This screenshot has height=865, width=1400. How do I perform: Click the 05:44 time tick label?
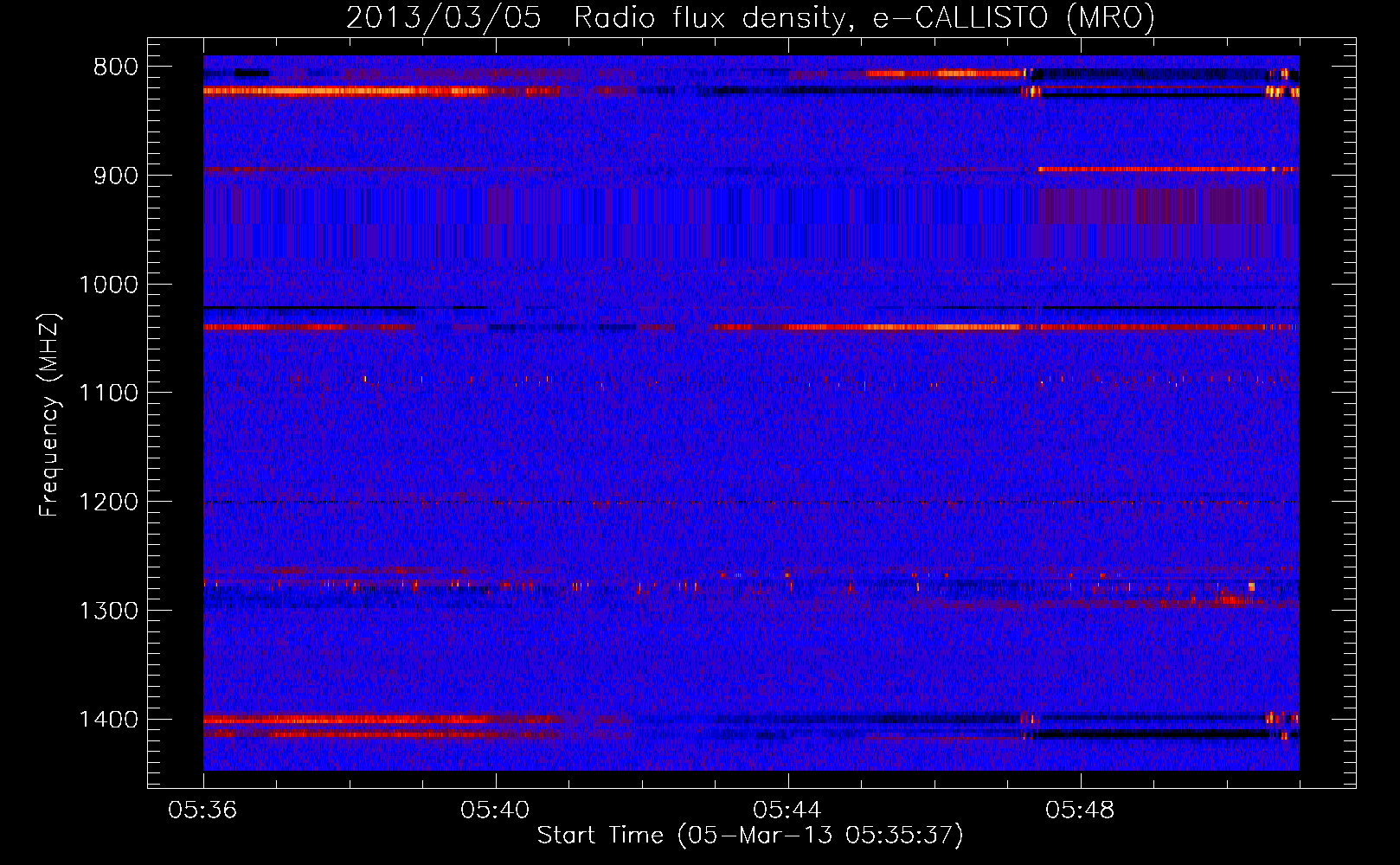pos(787,811)
